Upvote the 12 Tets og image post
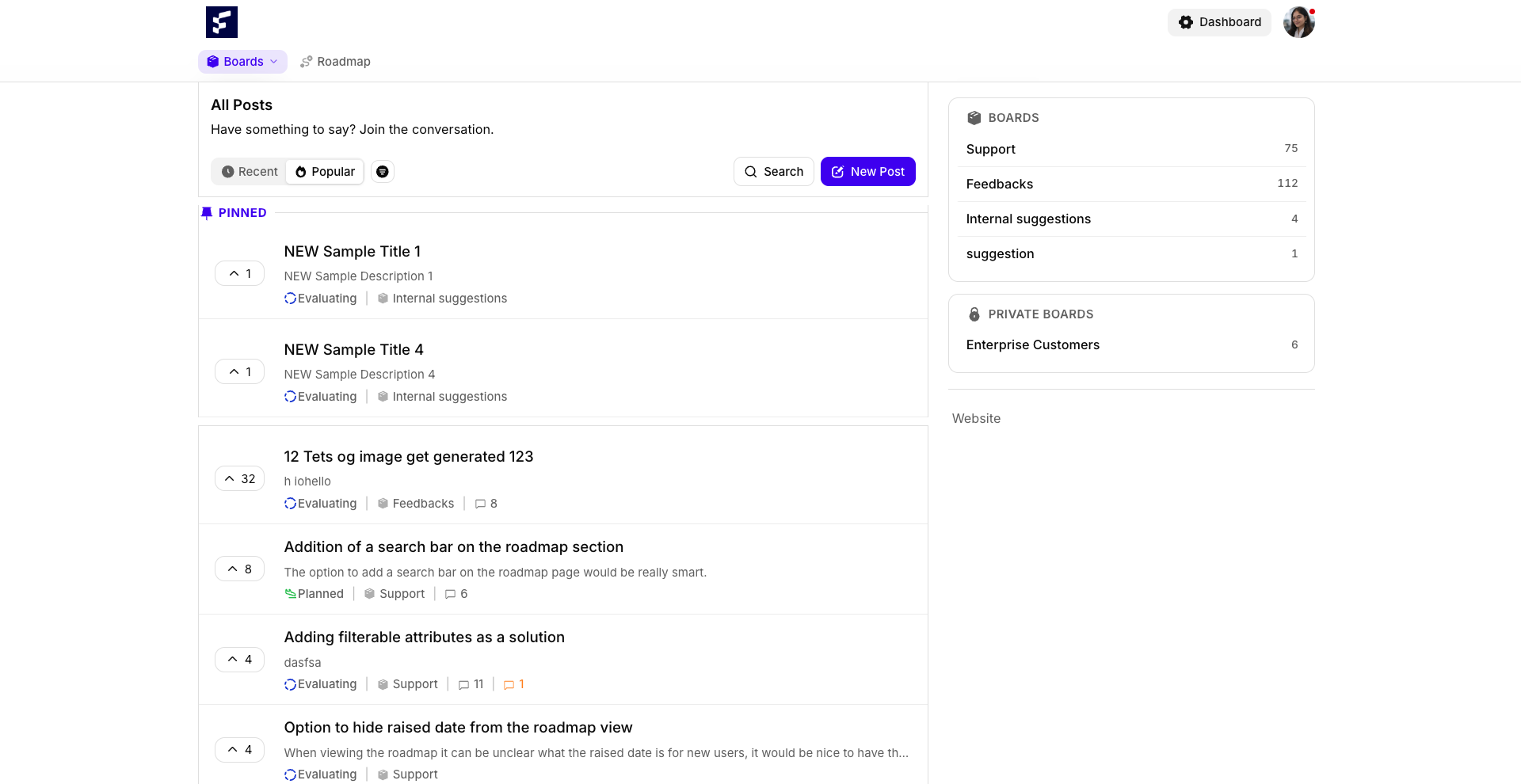Image resolution: width=1521 pixels, height=784 pixels. point(239,478)
